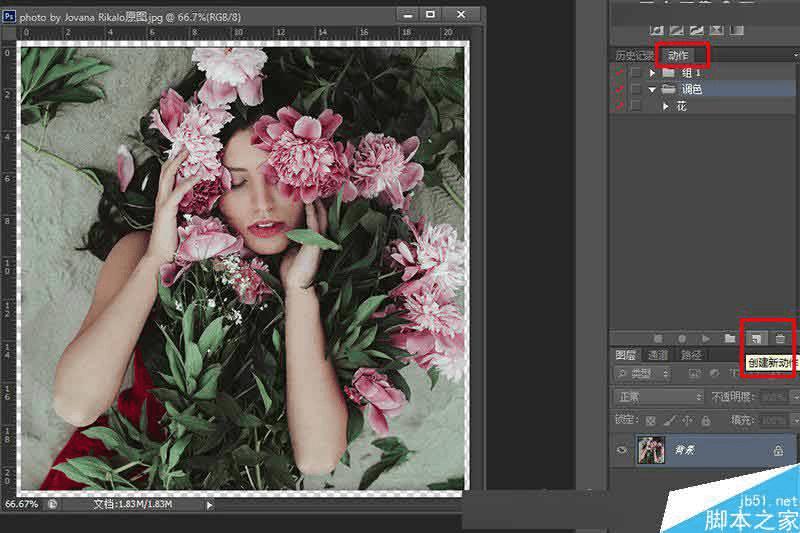Expand the 组 1 action set
800x533 pixels.
(653, 73)
